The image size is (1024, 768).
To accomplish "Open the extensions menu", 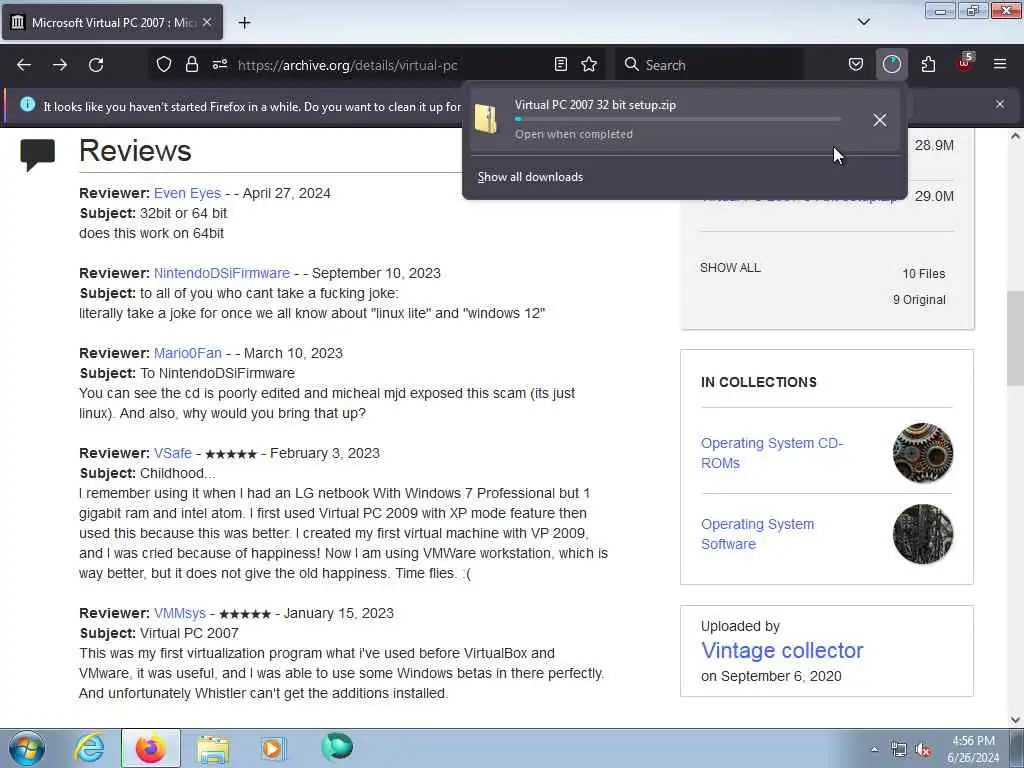I will (x=928, y=65).
